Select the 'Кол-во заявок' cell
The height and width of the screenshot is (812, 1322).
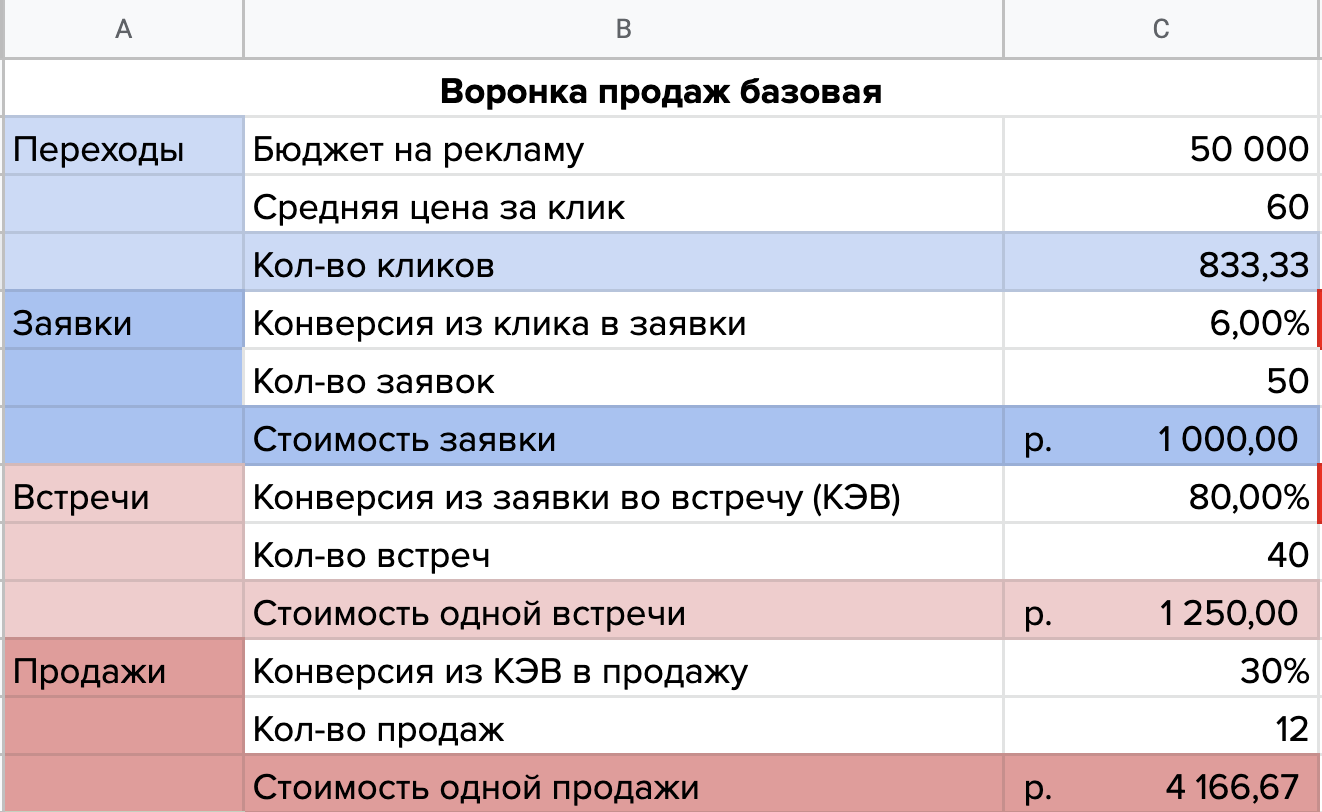coord(623,381)
